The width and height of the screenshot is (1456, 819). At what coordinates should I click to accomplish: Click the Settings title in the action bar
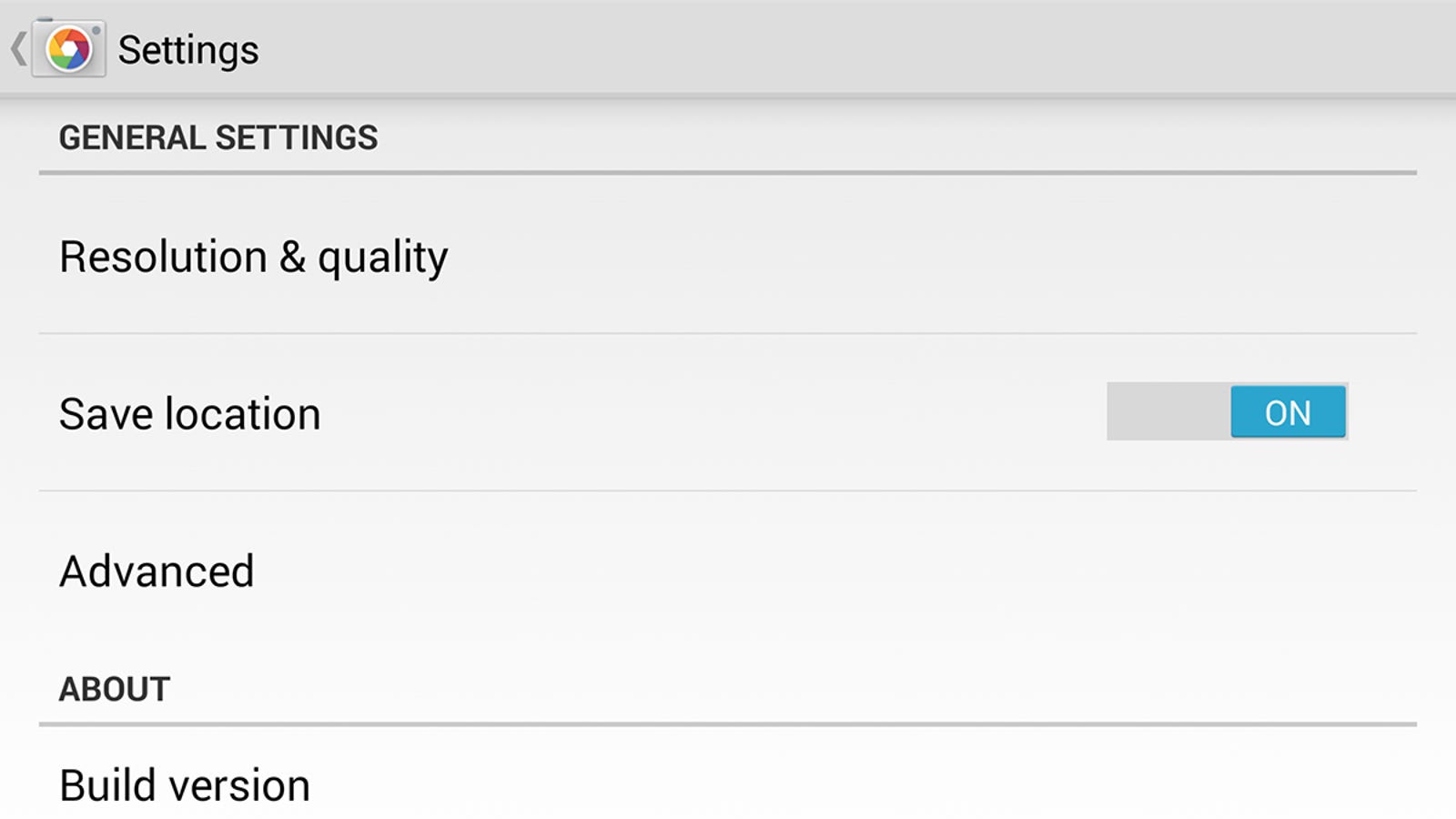click(x=188, y=50)
